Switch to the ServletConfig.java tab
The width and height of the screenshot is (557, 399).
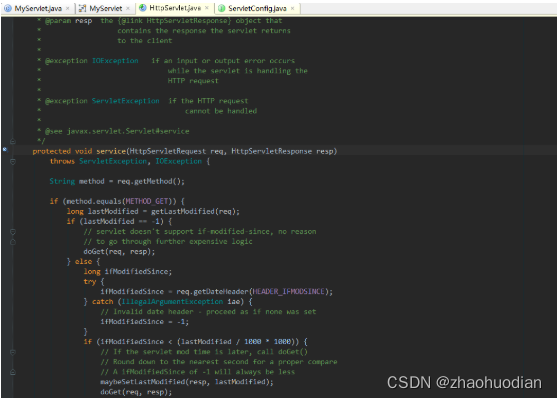(257, 8)
